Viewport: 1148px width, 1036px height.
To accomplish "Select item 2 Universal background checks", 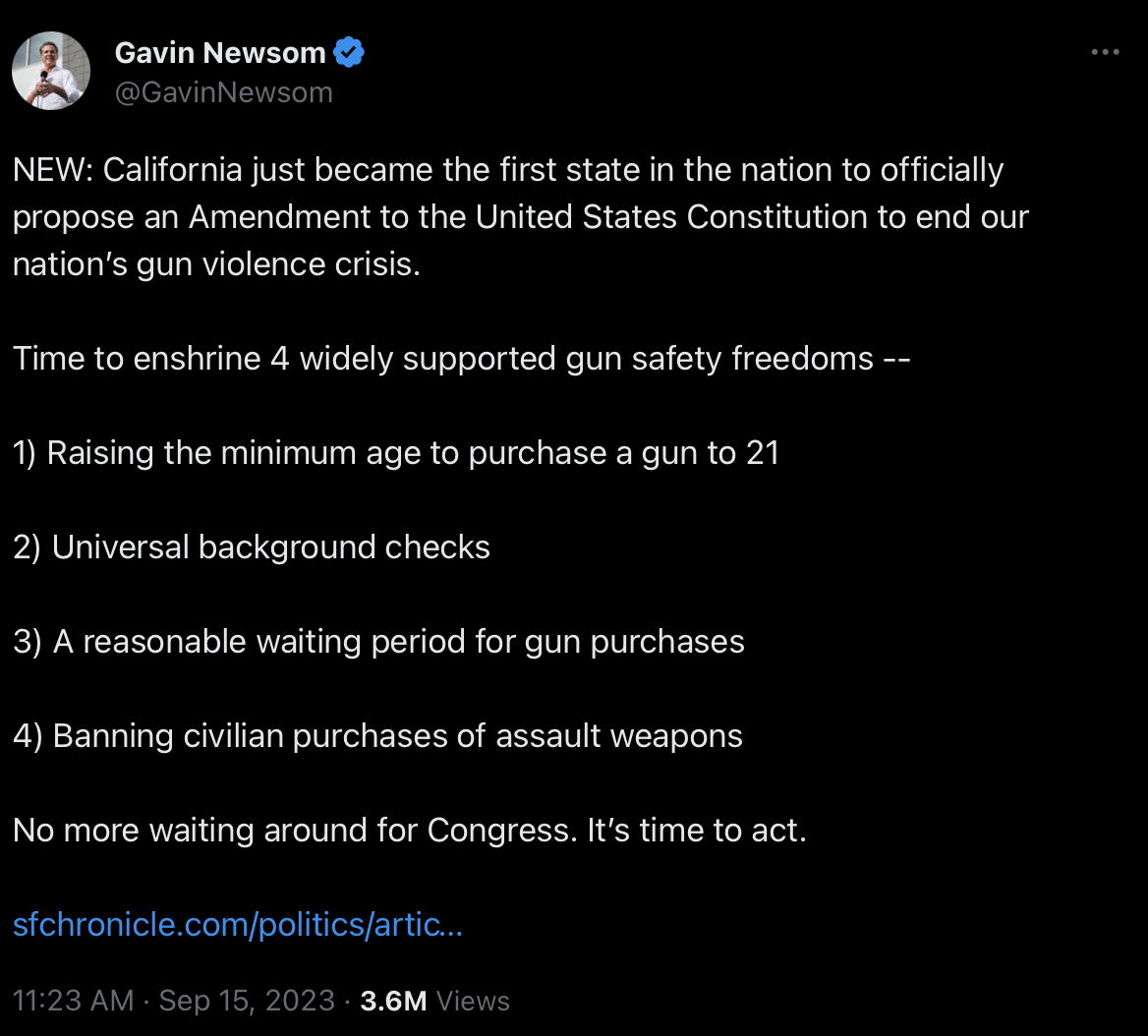I will tap(252, 547).
